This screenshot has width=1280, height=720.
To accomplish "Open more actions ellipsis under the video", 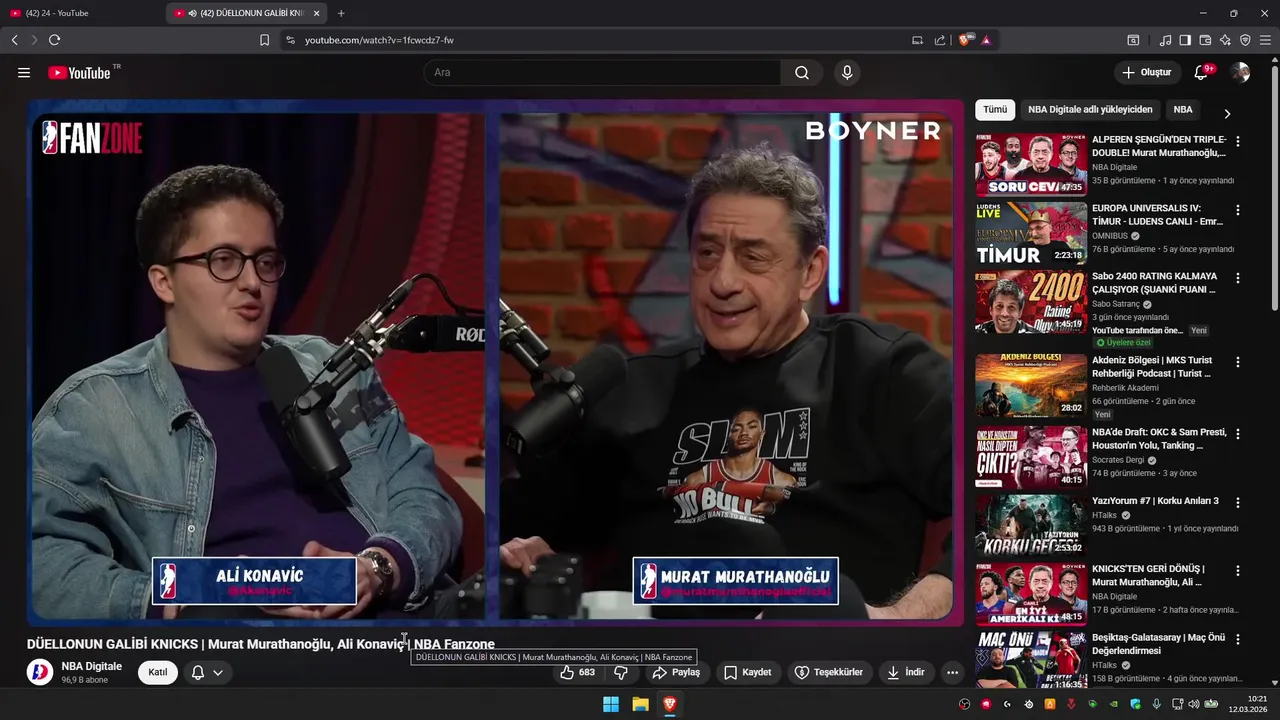I will coord(952,672).
